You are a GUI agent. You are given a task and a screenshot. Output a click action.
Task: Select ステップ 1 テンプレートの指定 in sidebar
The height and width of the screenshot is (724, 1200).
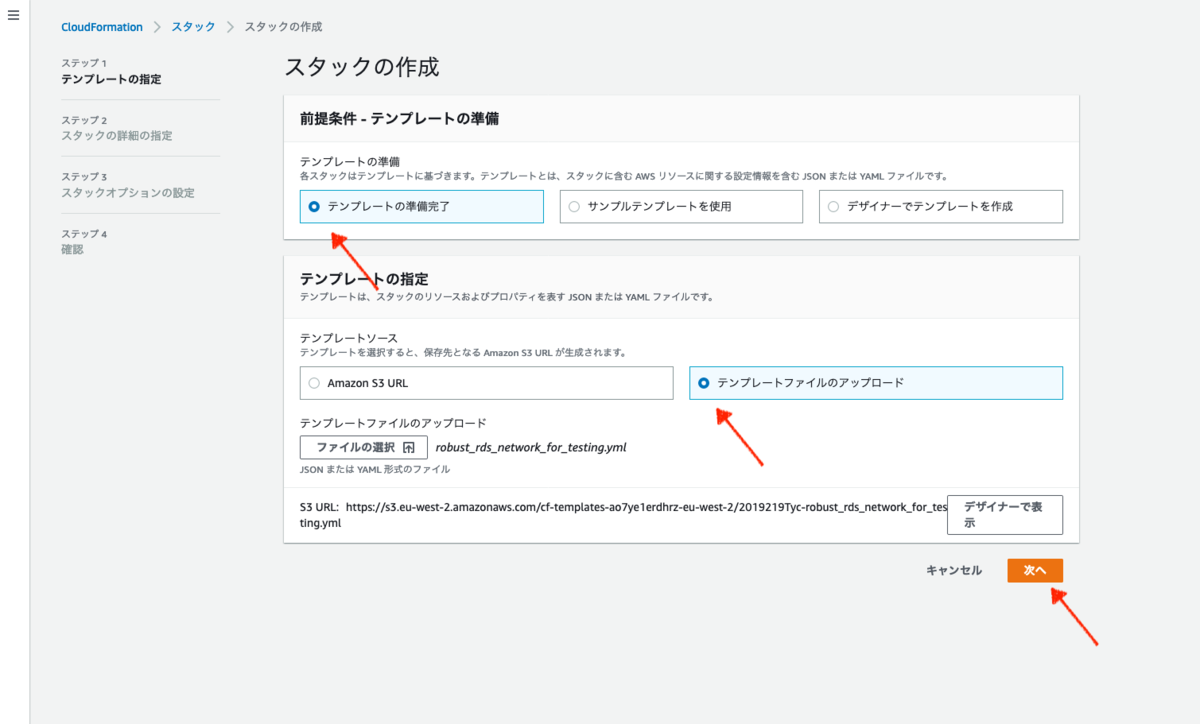click(x=111, y=71)
